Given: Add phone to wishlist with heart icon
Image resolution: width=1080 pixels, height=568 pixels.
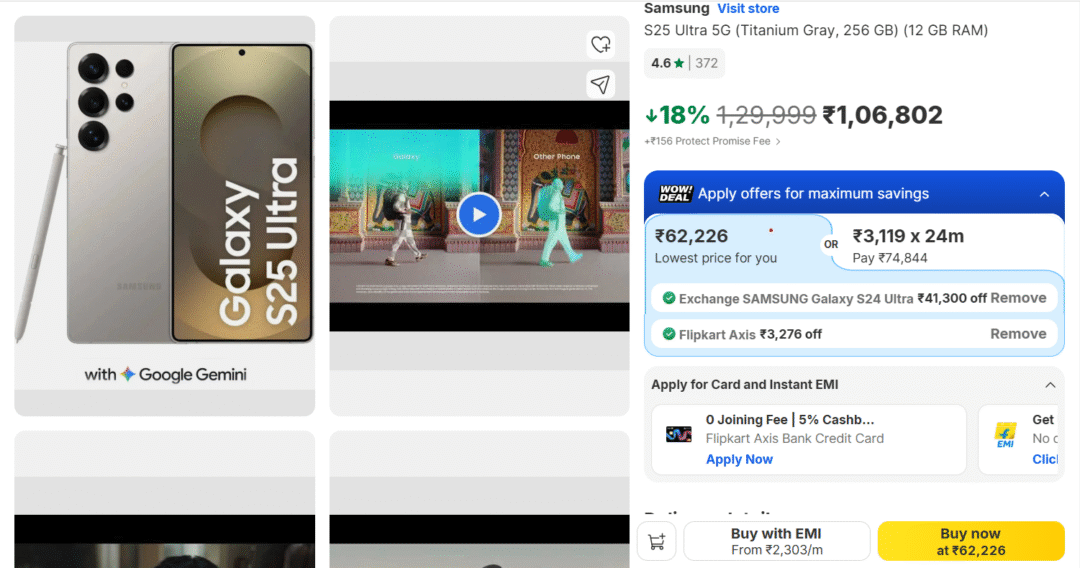Looking at the screenshot, I should pos(600,44).
